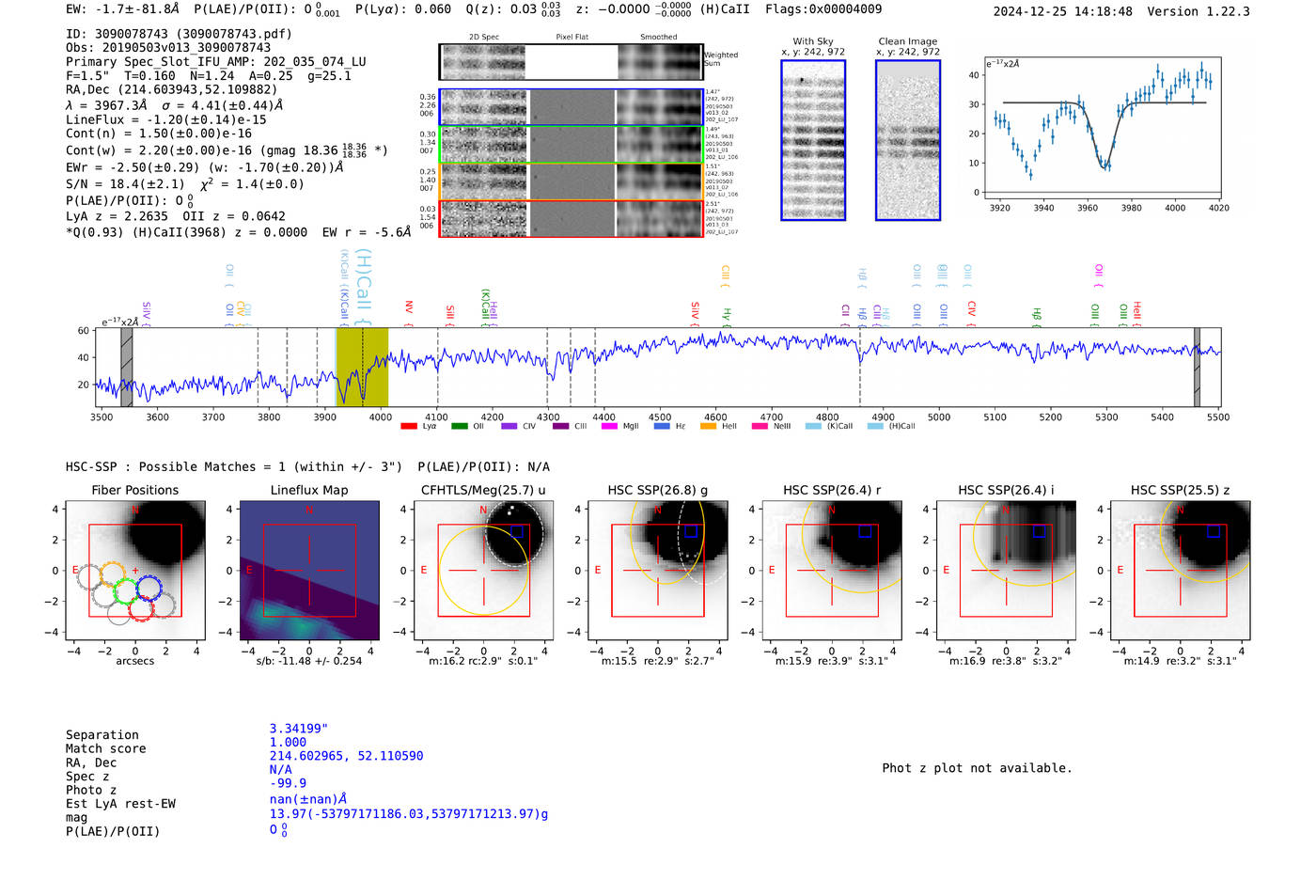1316x896 pixels.
Task: Click the Gaussian line fit plot
Action: [1103, 129]
